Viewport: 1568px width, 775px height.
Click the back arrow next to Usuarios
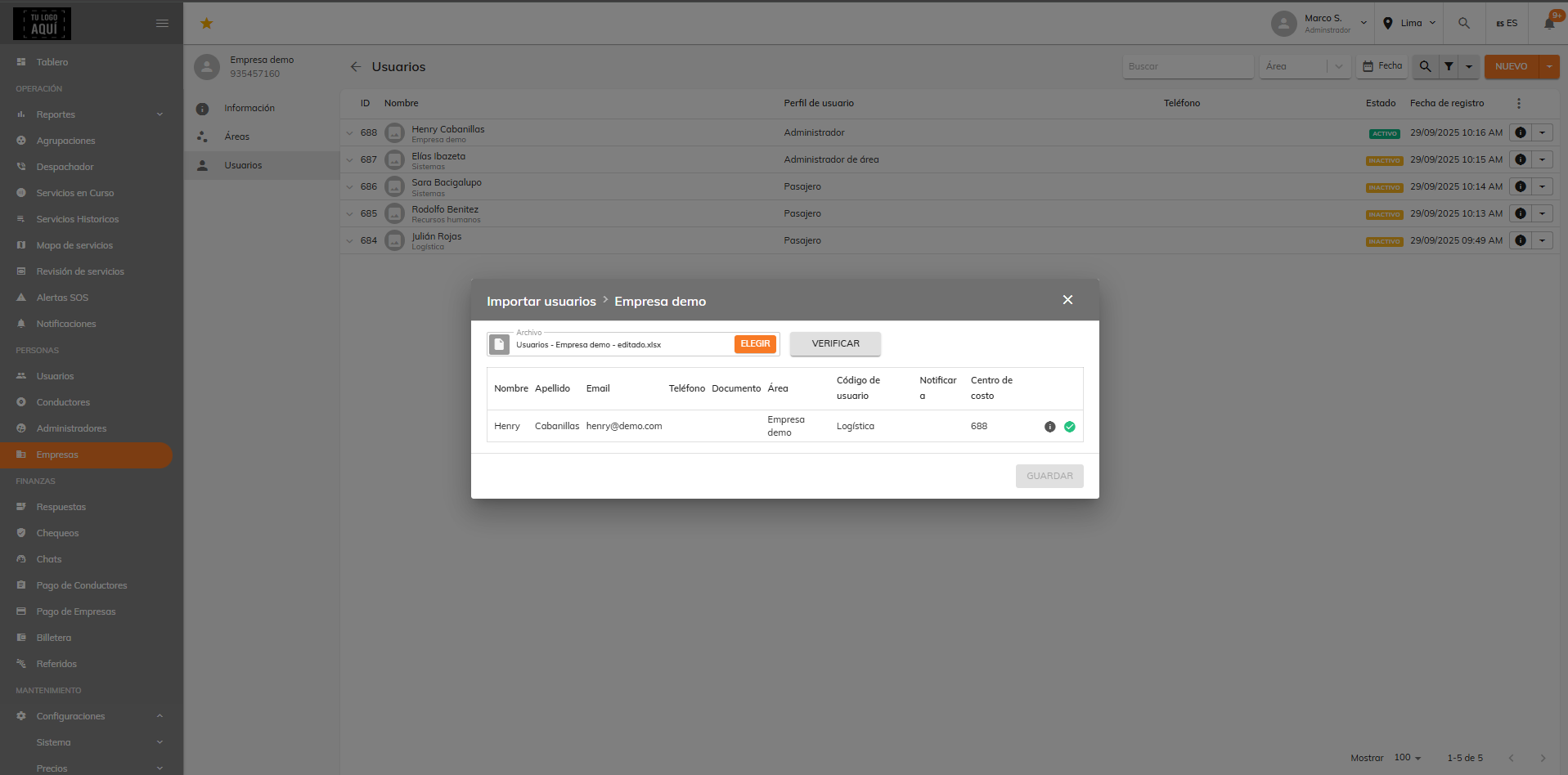point(356,67)
